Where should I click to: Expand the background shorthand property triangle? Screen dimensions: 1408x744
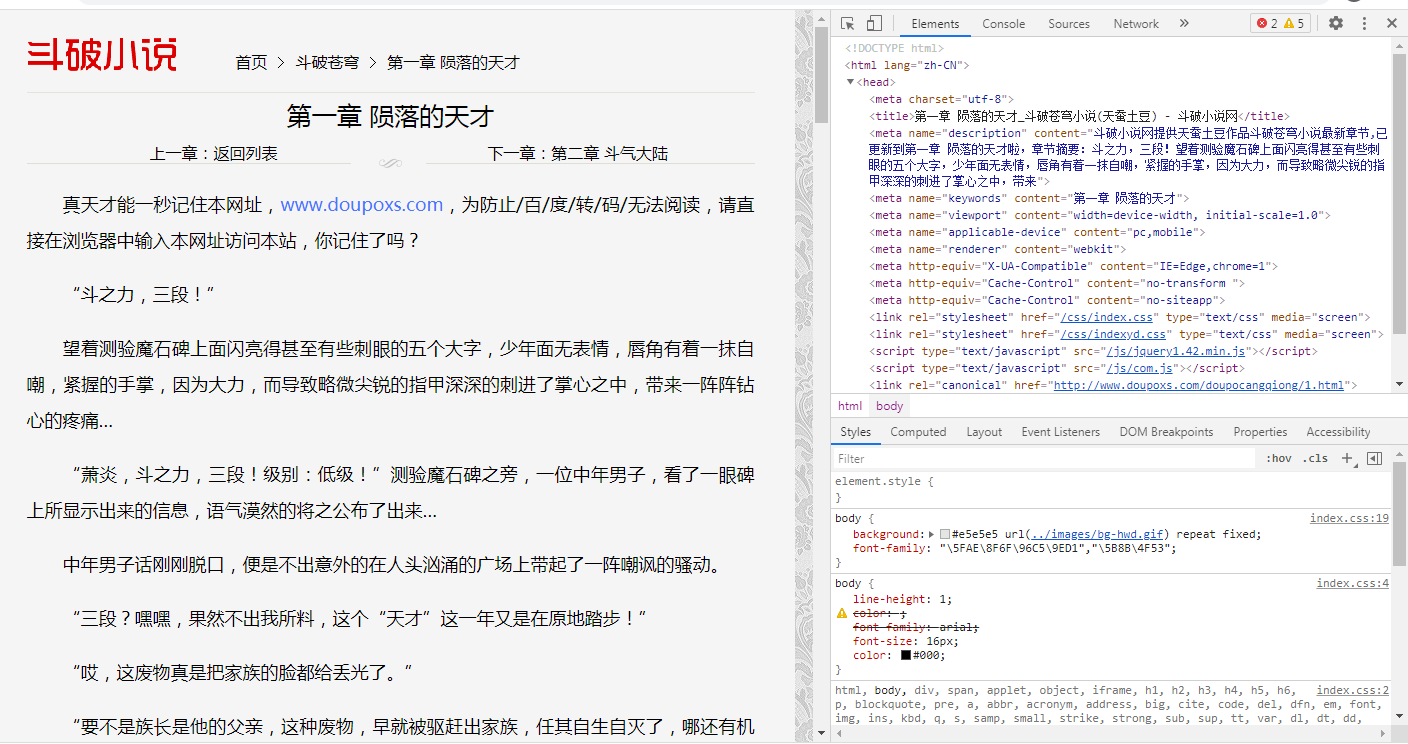pos(931,535)
